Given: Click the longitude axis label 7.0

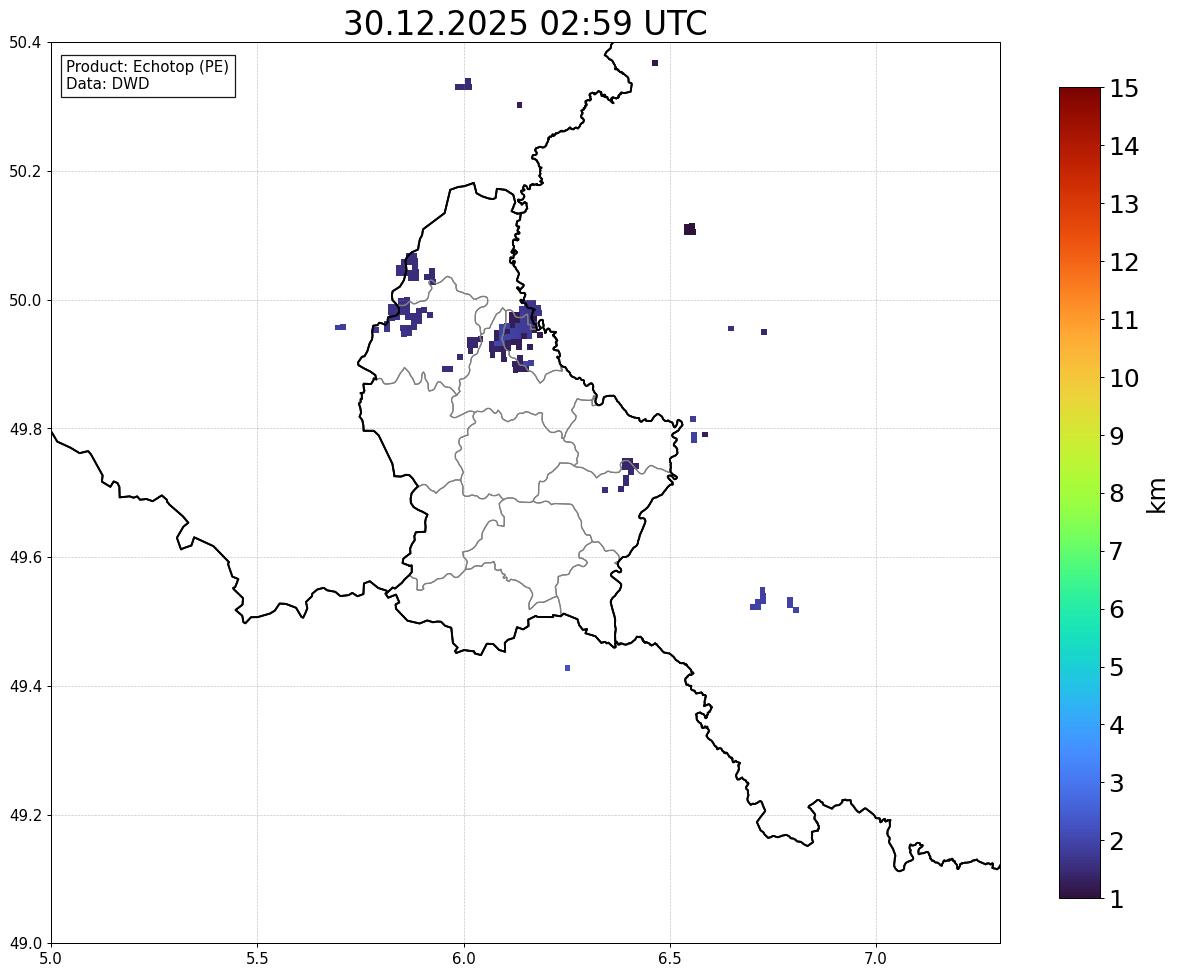Looking at the screenshot, I should 876,959.
